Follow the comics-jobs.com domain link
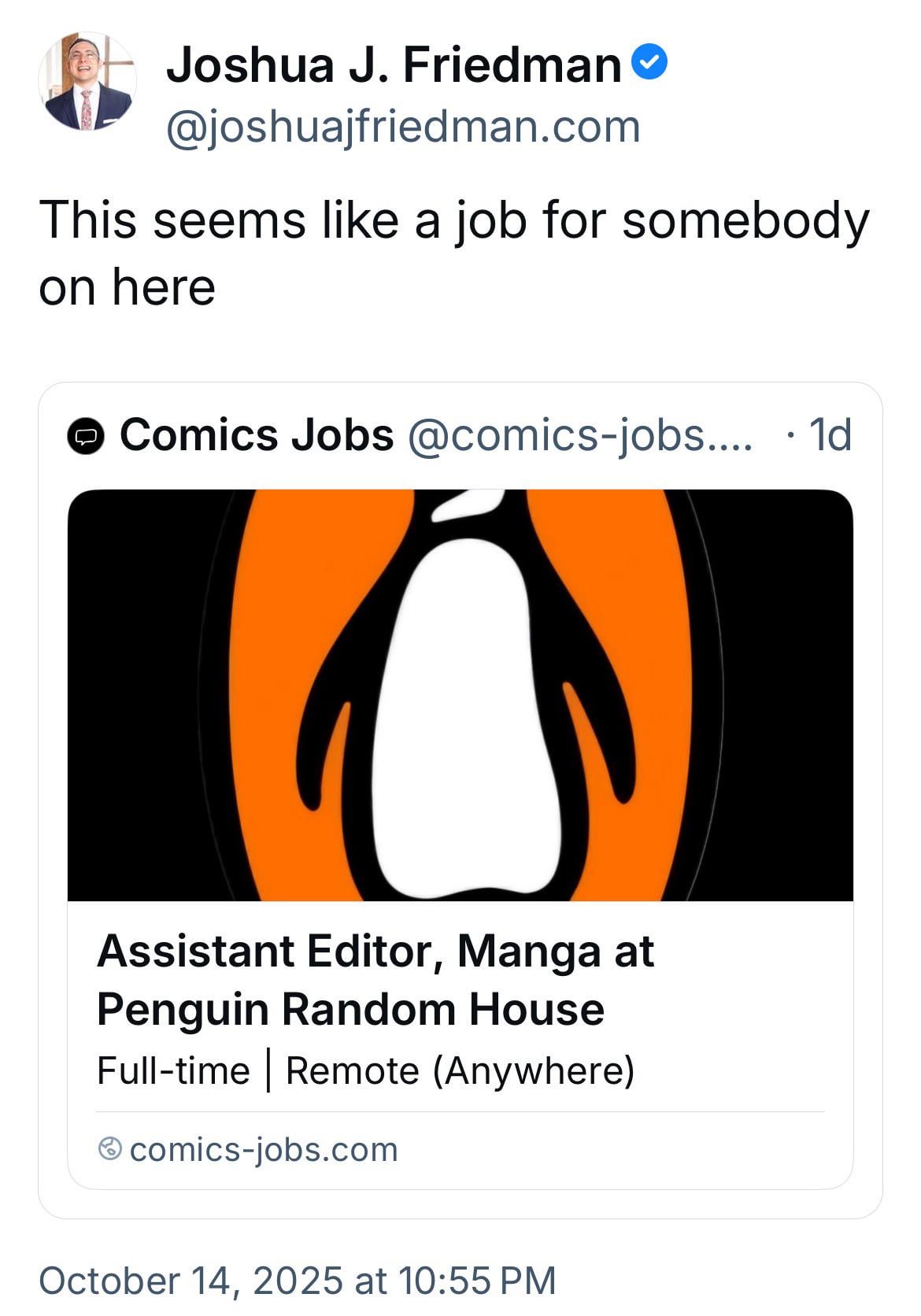The height and width of the screenshot is (1316, 921). pyautogui.click(x=264, y=1149)
